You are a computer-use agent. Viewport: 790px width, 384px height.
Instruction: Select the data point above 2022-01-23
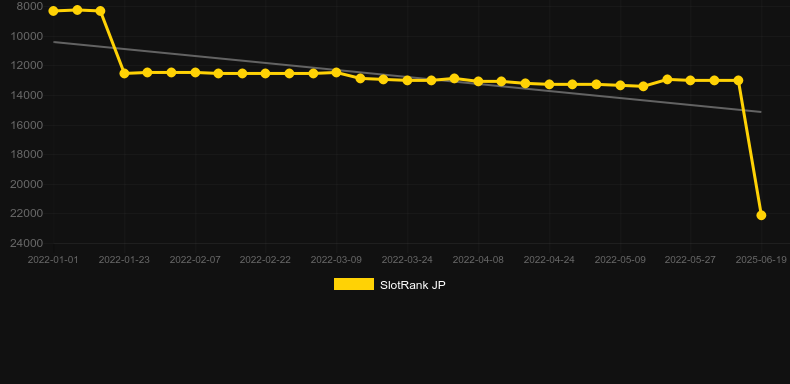point(124,74)
